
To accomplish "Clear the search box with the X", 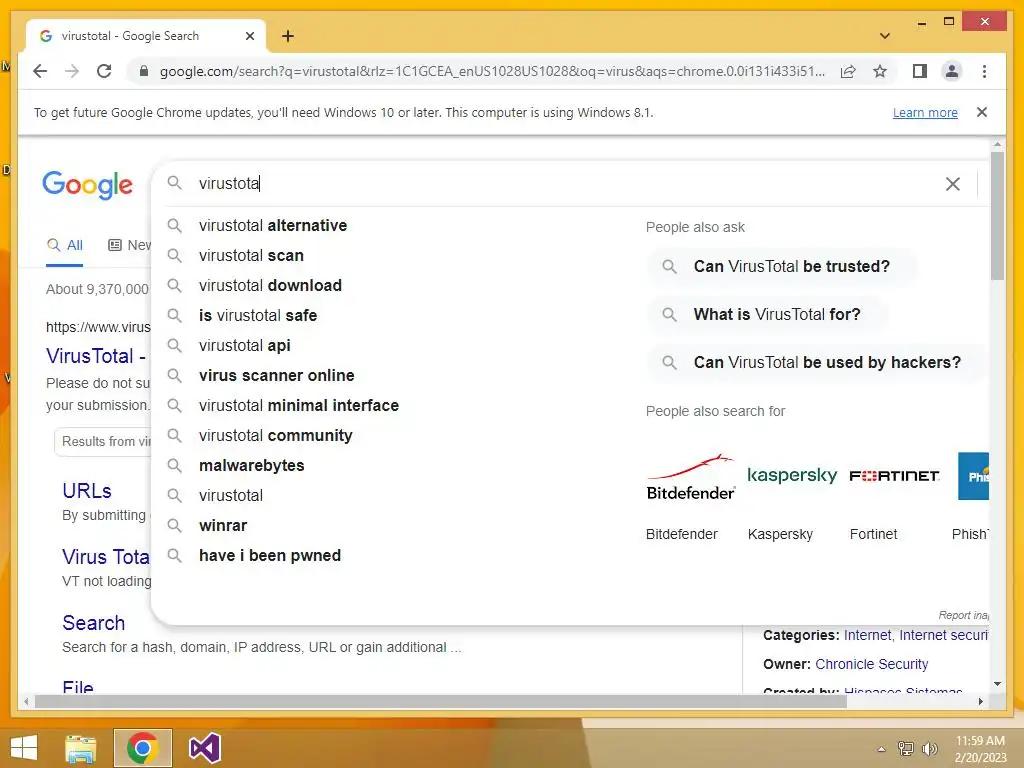I will coord(953,184).
